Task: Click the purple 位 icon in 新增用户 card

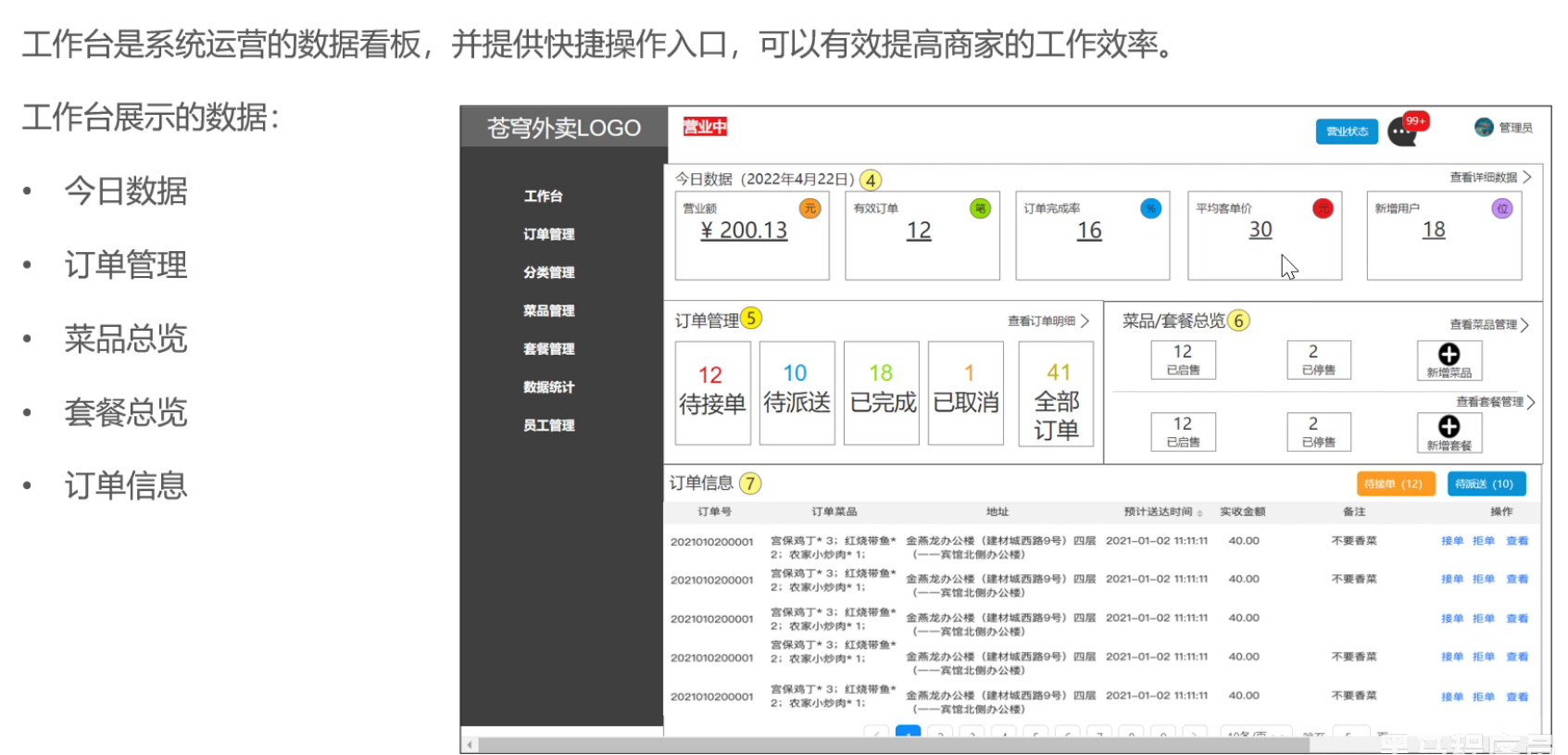Action: pos(1502,208)
